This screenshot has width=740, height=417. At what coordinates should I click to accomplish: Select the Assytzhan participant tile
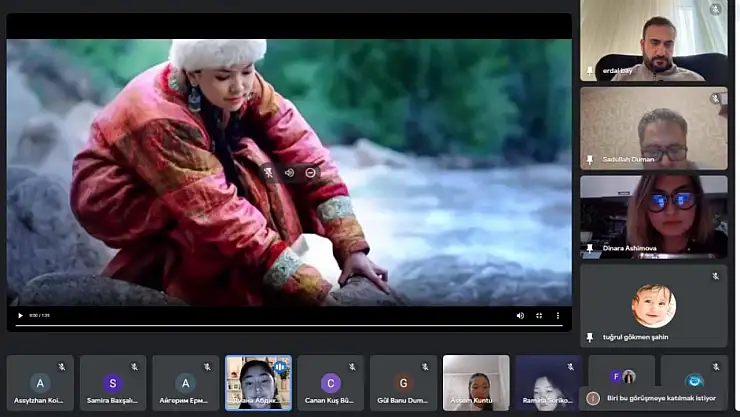point(40,383)
